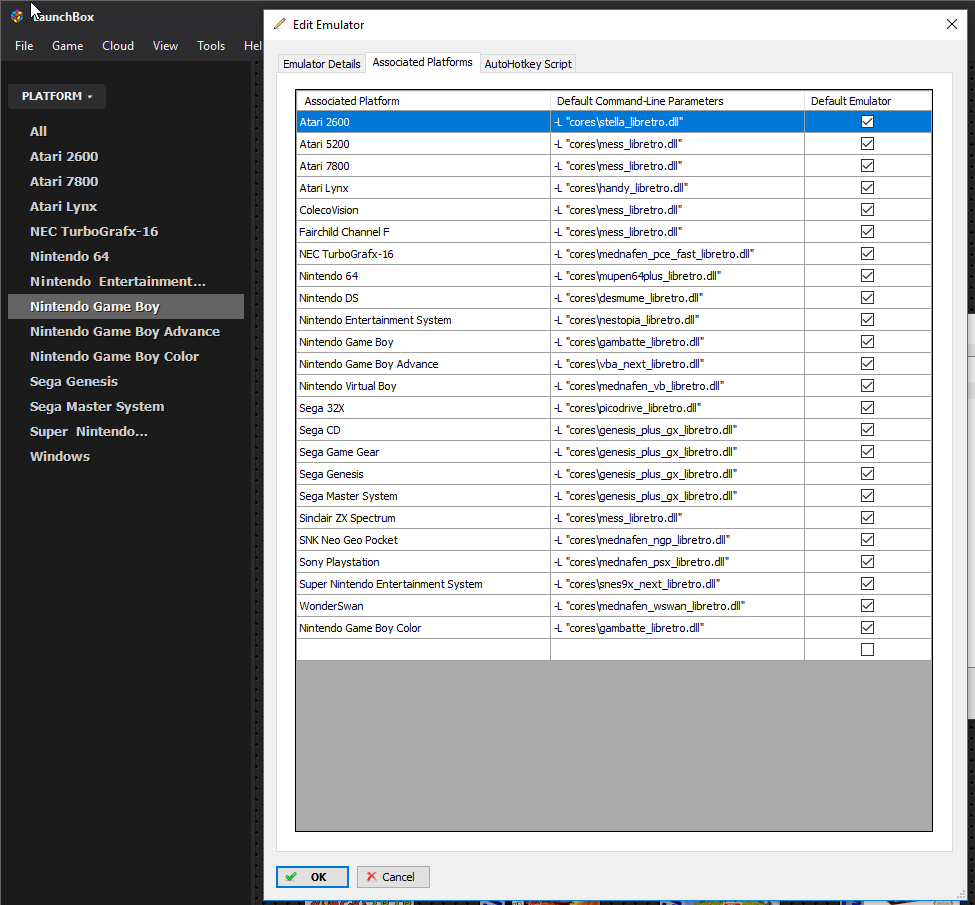Uncheck Default Emulator for Atari 5200
This screenshot has height=905, width=975.
click(x=867, y=144)
